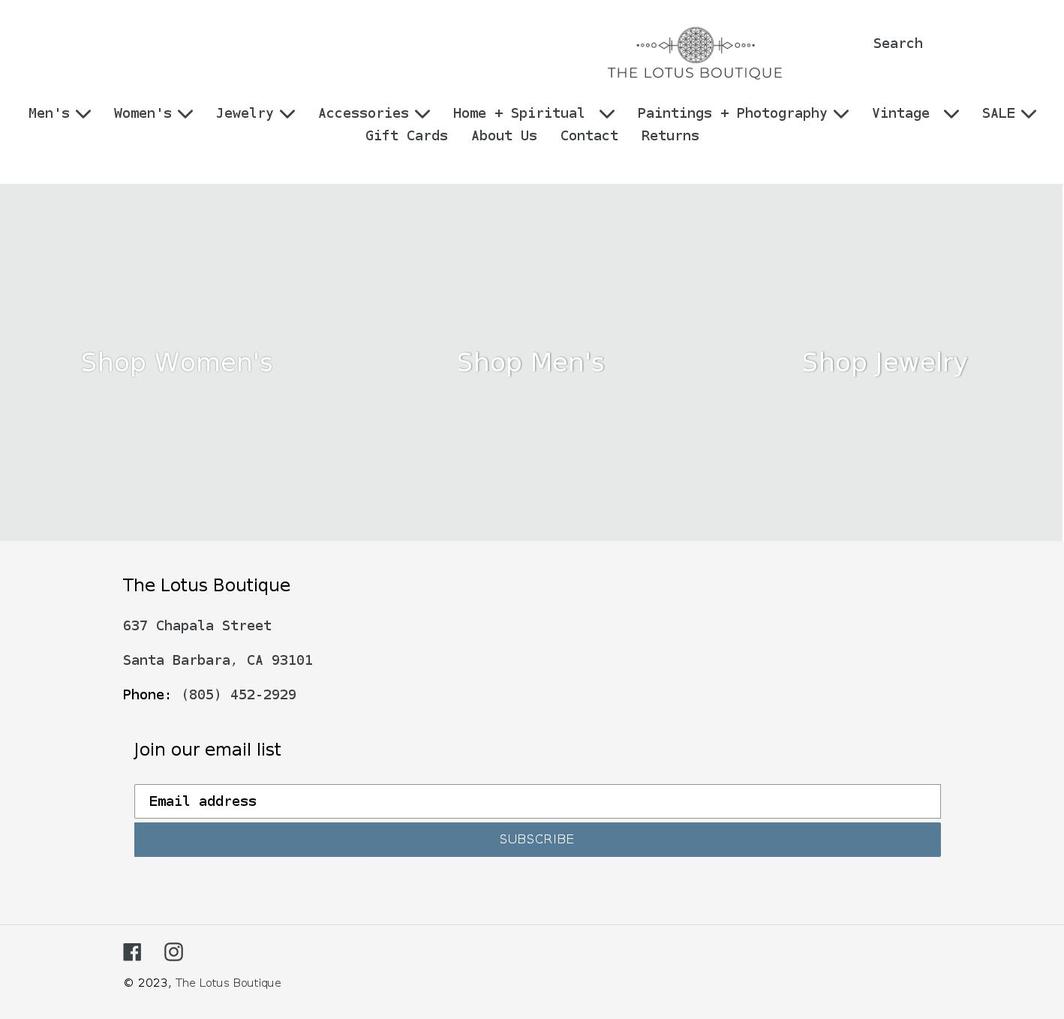Open the Vintage navigation item
Viewport: 1064px width, 1019px height.
tap(900, 113)
